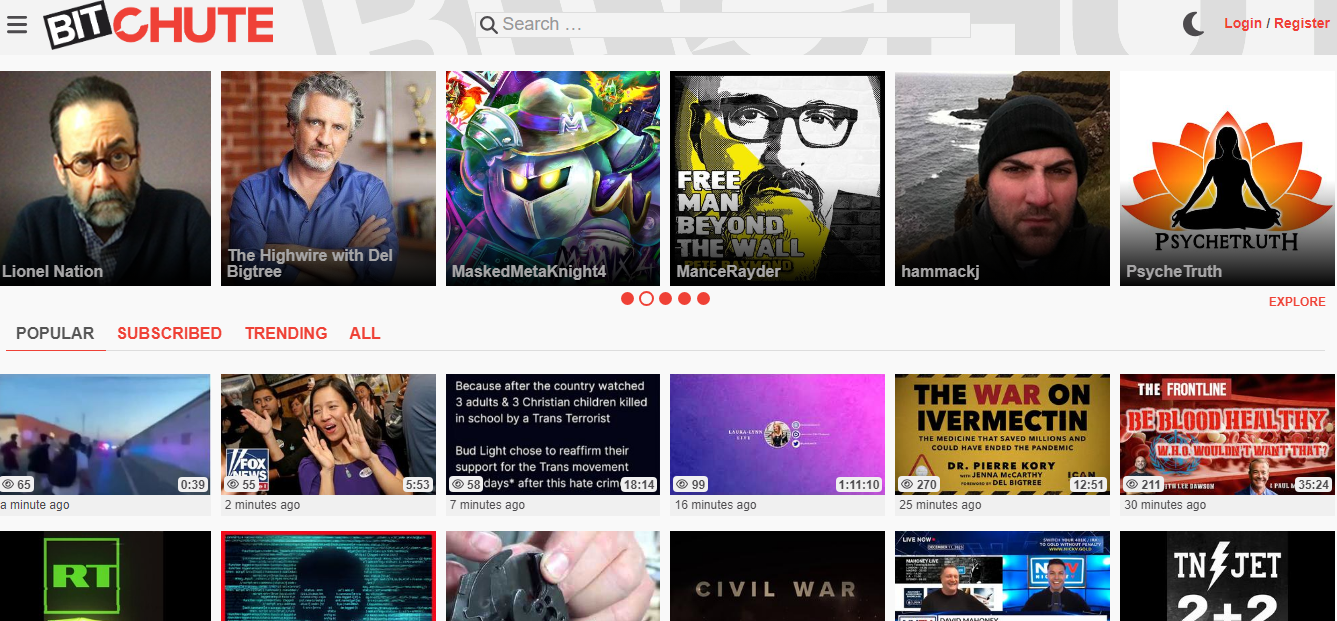The image size is (1337, 621).
Task: Switch to the SUBSCRIBED tab
Action: tap(169, 334)
